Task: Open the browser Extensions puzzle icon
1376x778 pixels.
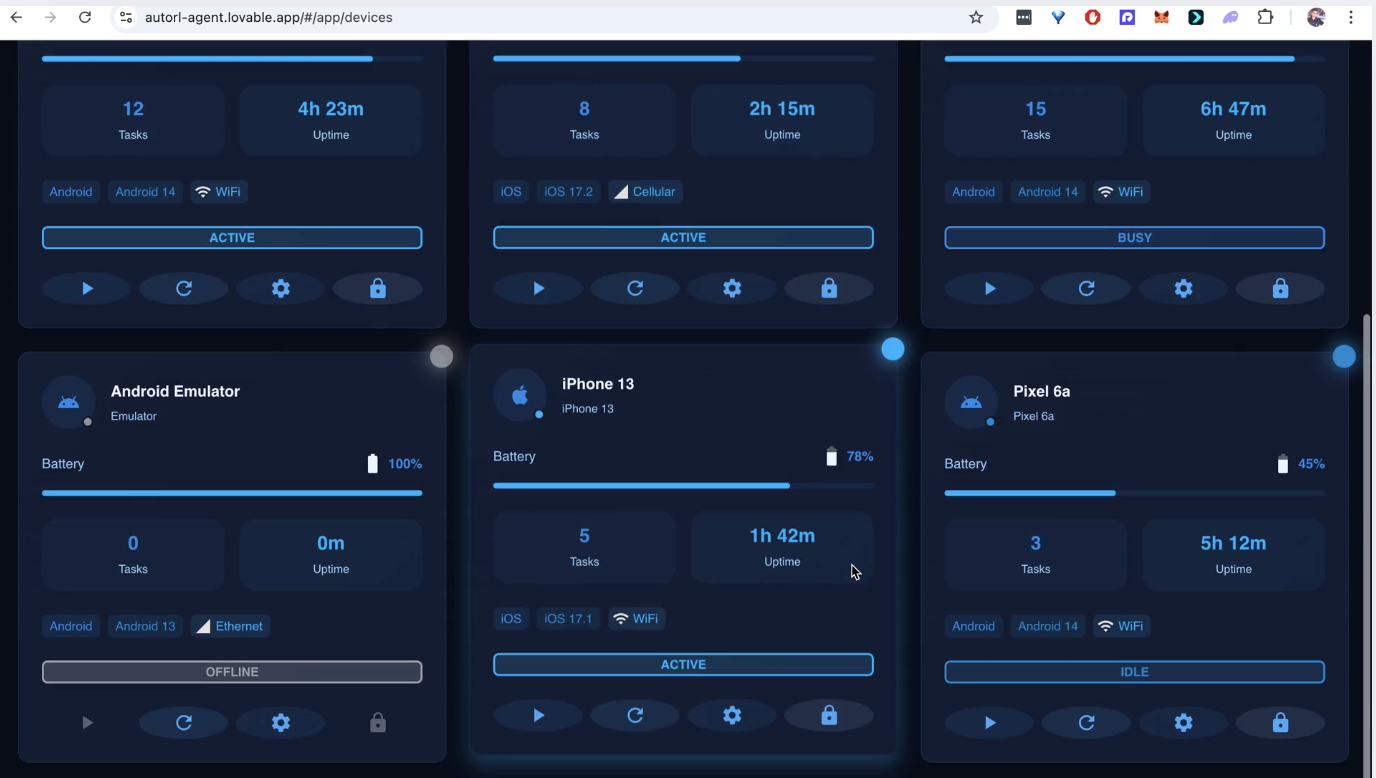Action: 1265,17
